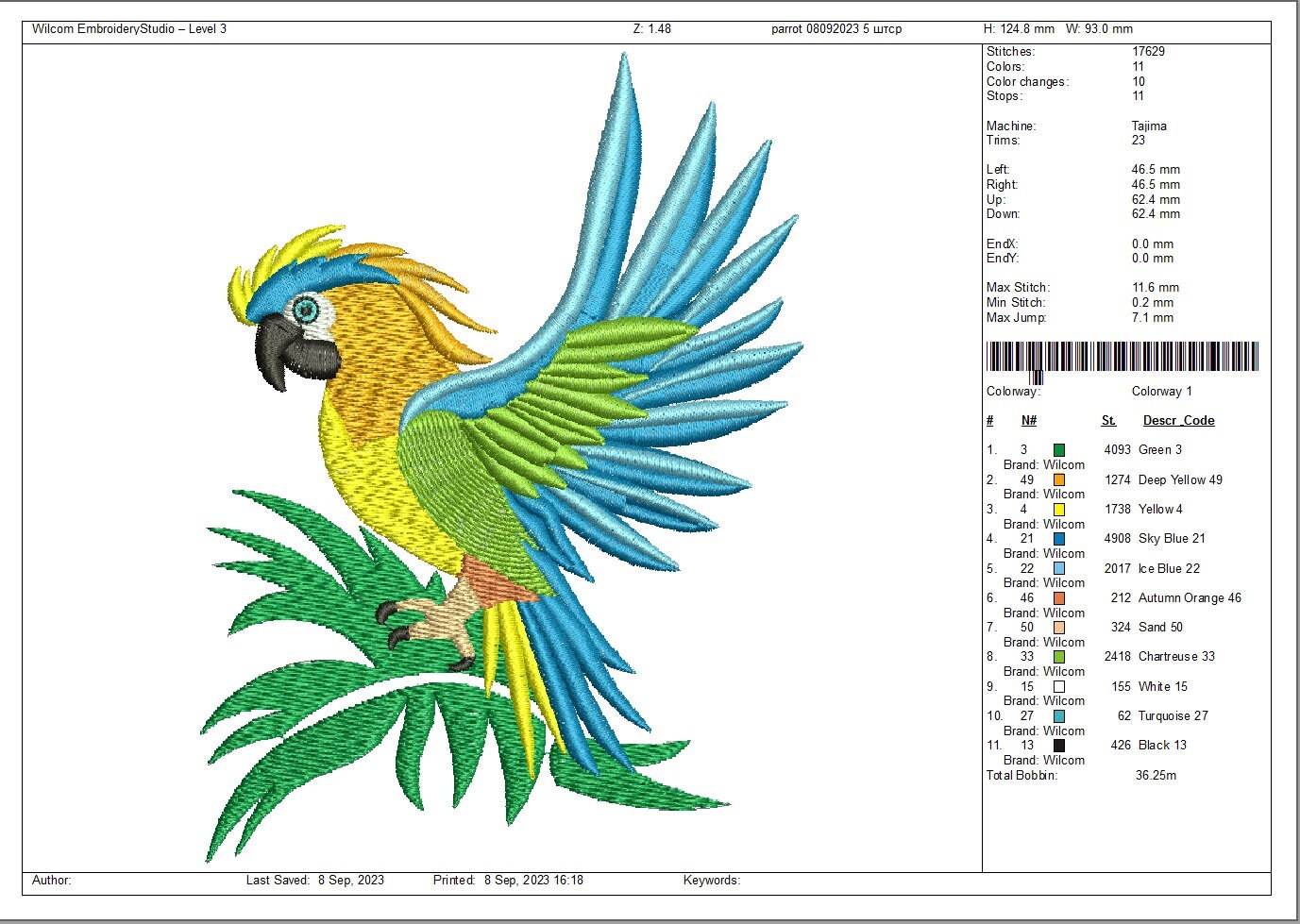Screen dimensions: 1300x924
Task: Select the Sky Blue 21 swatch
Action: pos(1061,539)
